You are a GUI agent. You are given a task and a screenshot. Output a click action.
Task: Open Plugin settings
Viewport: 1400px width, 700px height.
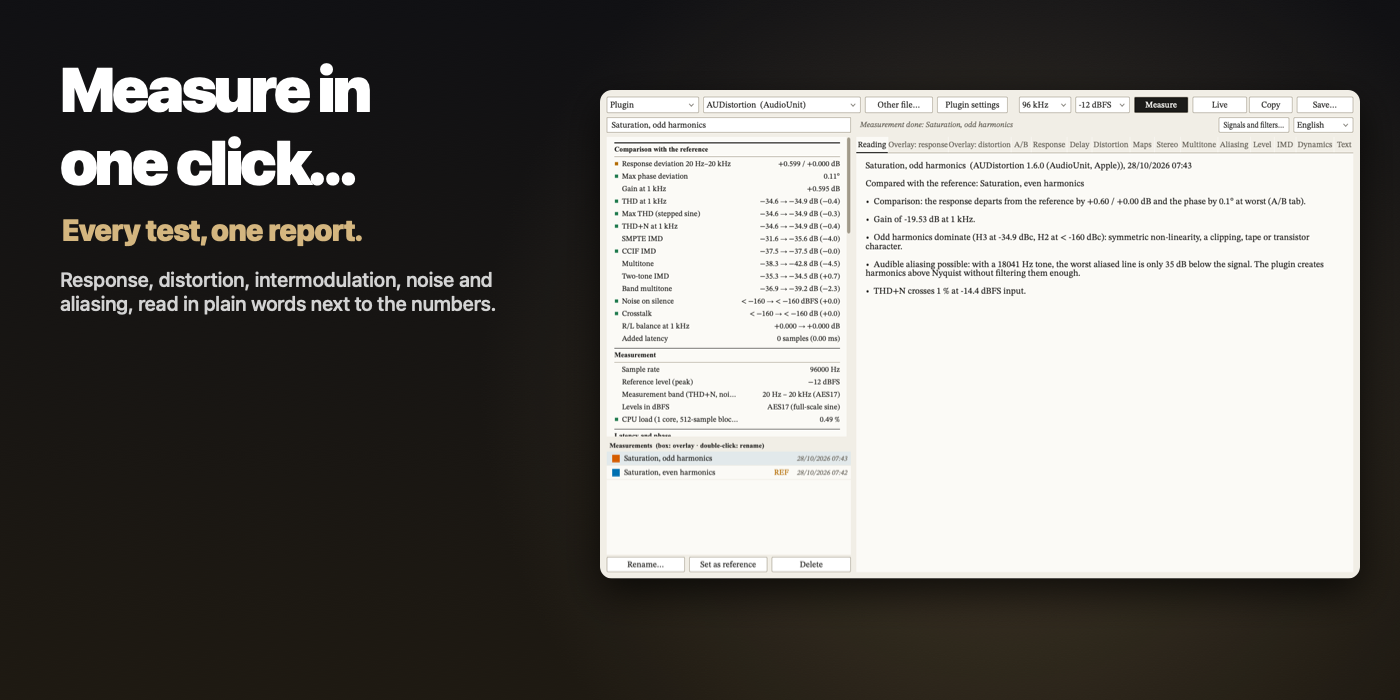[x=972, y=105]
